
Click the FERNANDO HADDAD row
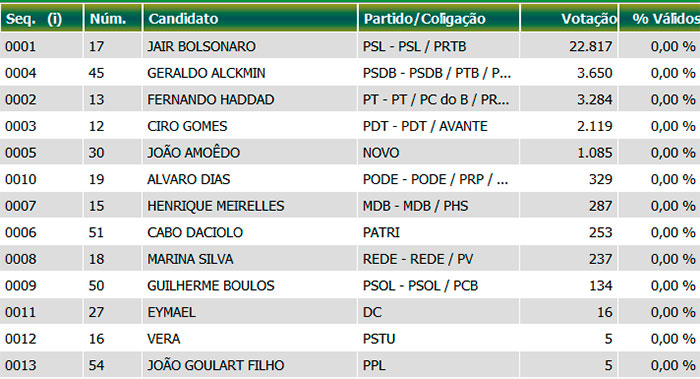coord(350,99)
